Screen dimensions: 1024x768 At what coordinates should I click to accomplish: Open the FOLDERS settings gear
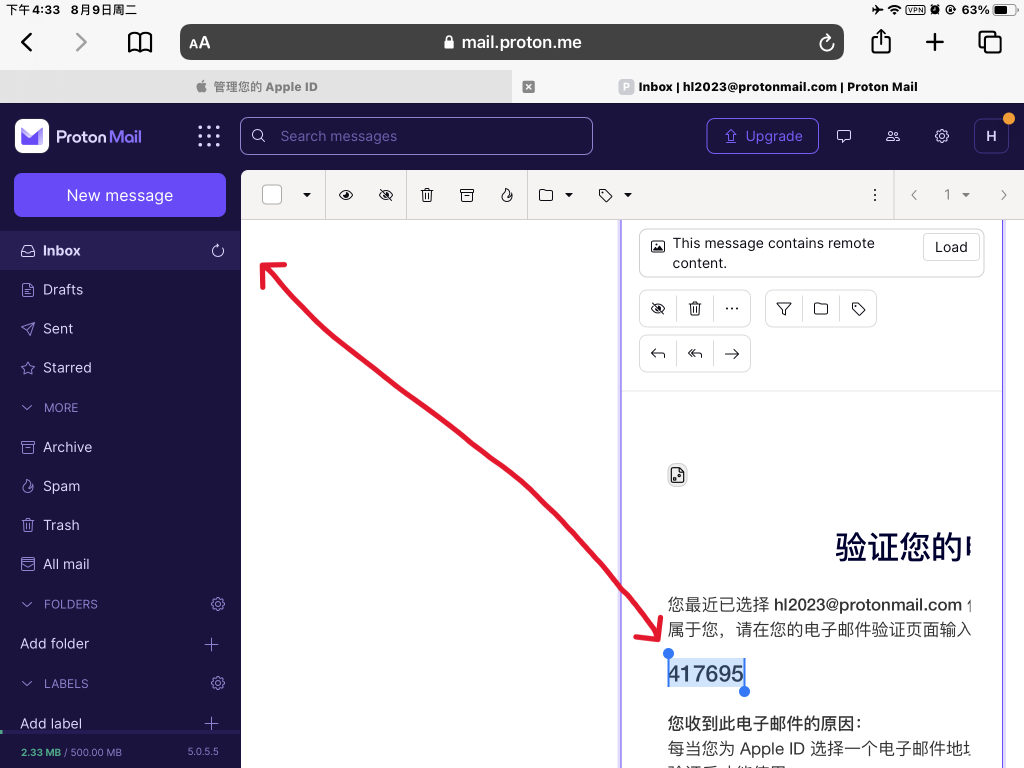click(x=217, y=604)
